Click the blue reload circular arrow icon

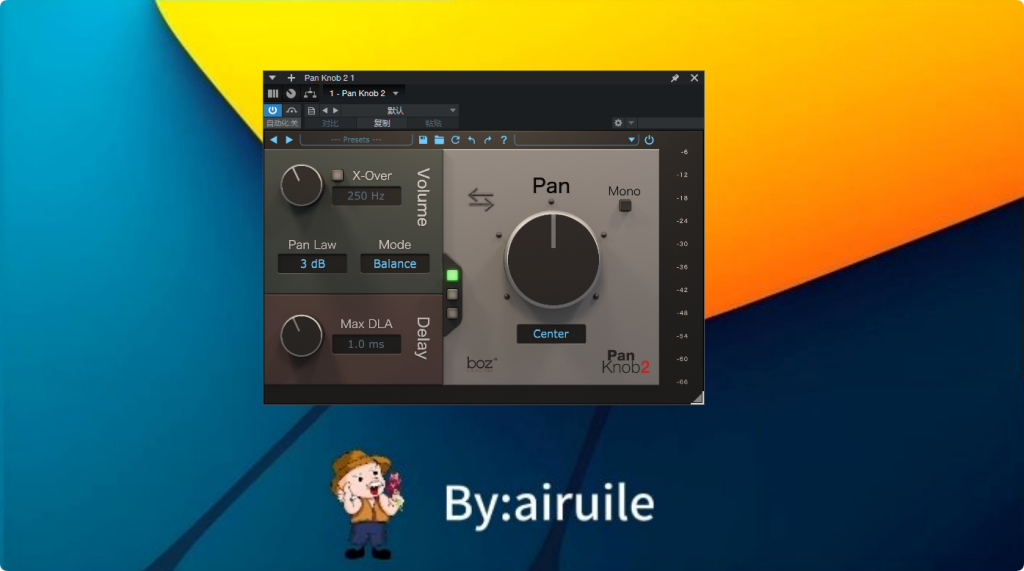coord(455,140)
